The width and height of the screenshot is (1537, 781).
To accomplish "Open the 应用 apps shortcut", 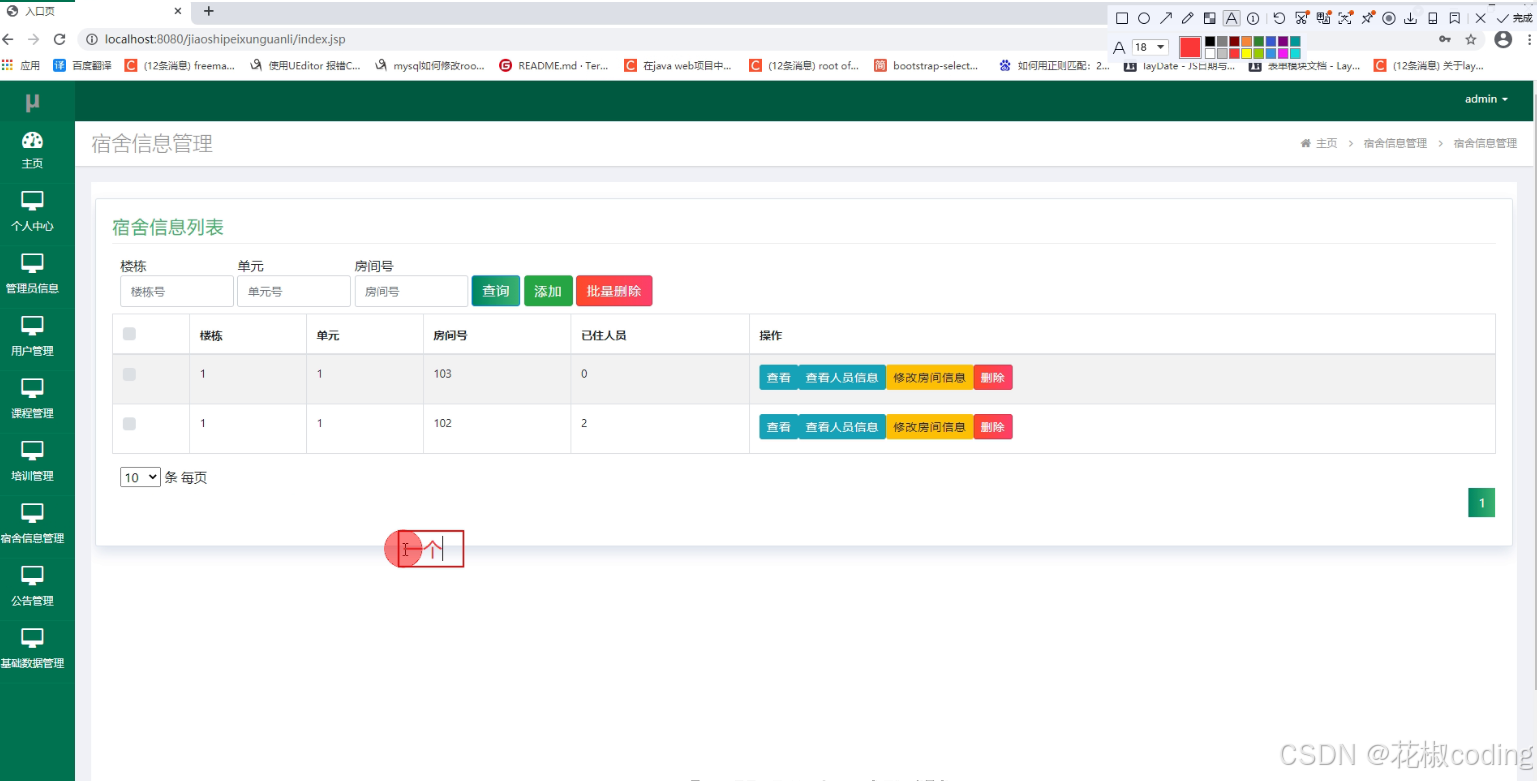I will coord(21,66).
